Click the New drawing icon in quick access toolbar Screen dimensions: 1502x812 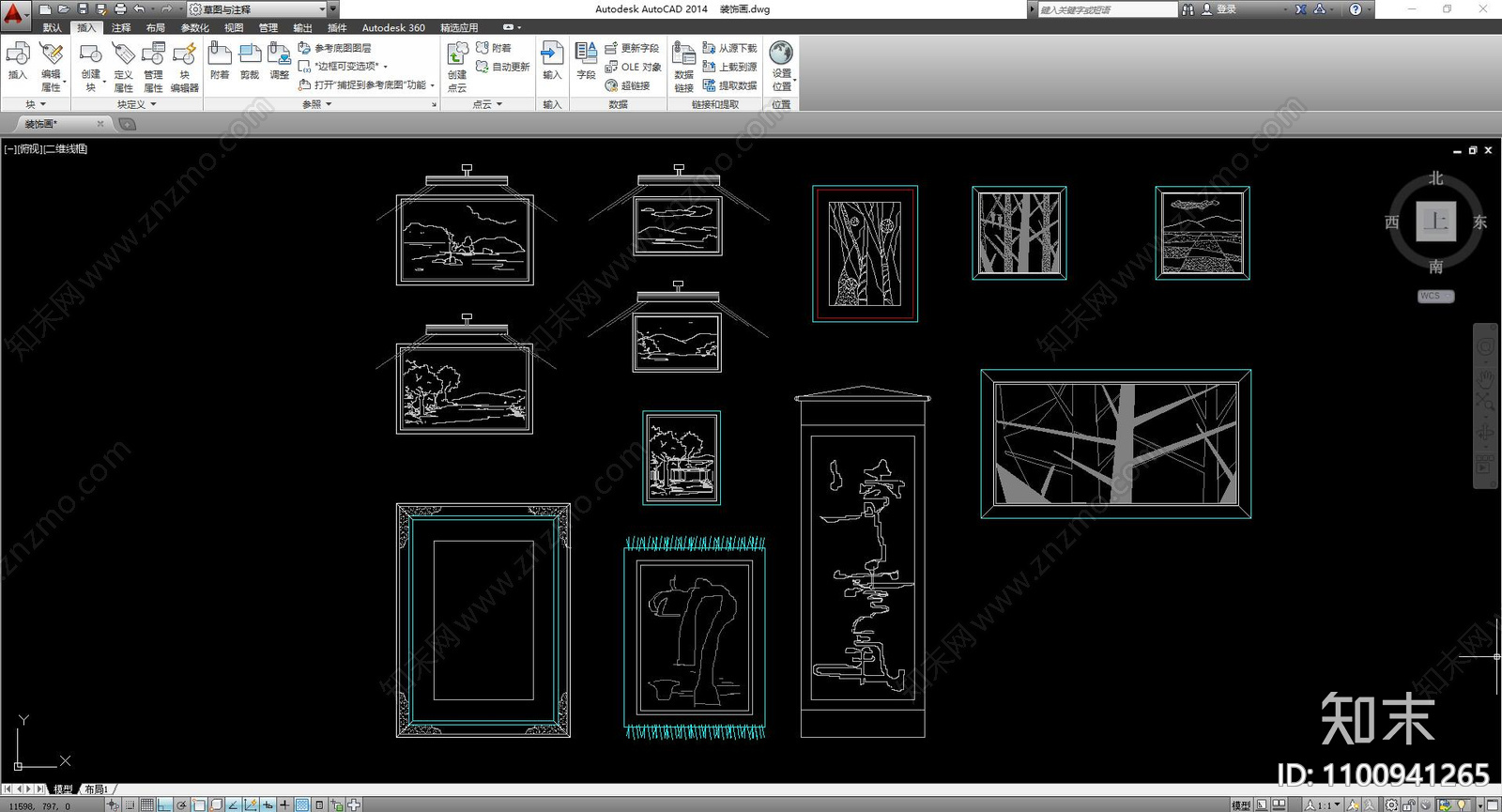point(45,9)
